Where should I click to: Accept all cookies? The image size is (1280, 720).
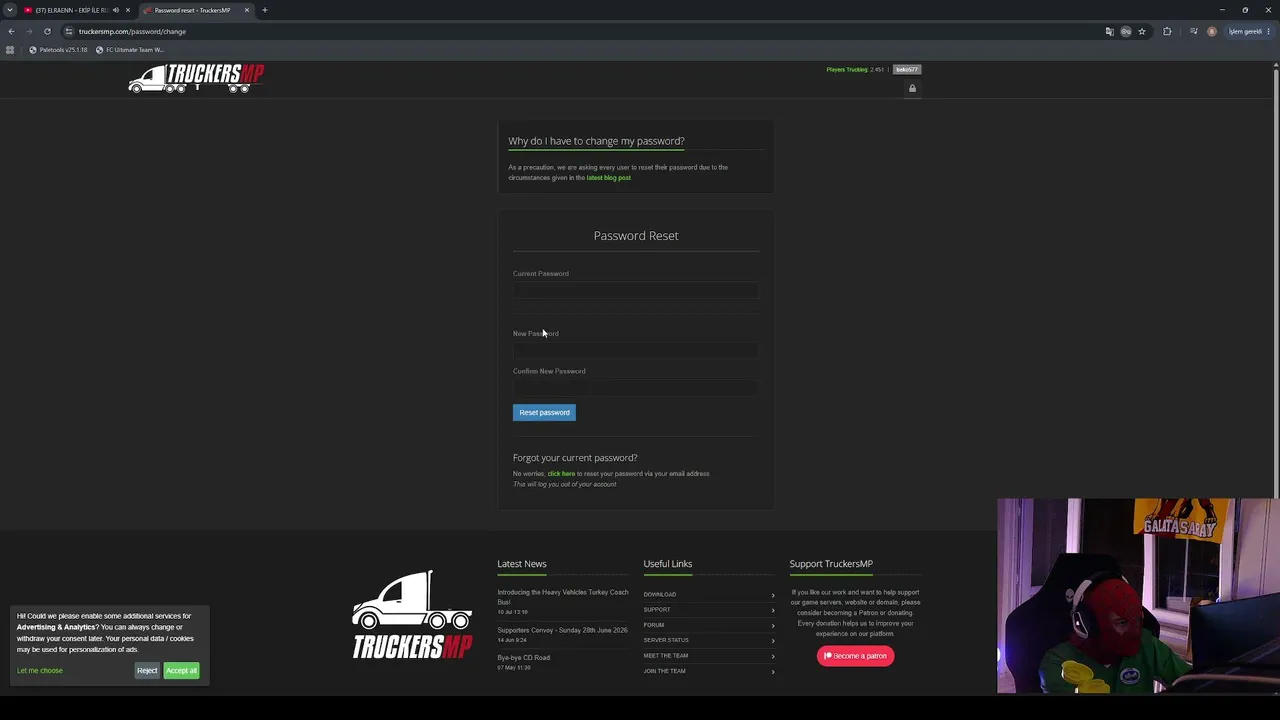point(181,671)
